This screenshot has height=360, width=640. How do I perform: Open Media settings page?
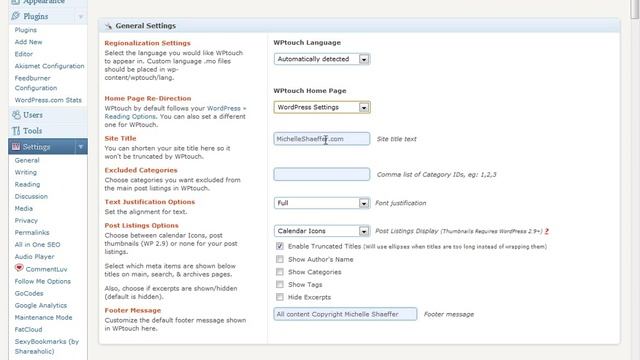click(24, 209)
